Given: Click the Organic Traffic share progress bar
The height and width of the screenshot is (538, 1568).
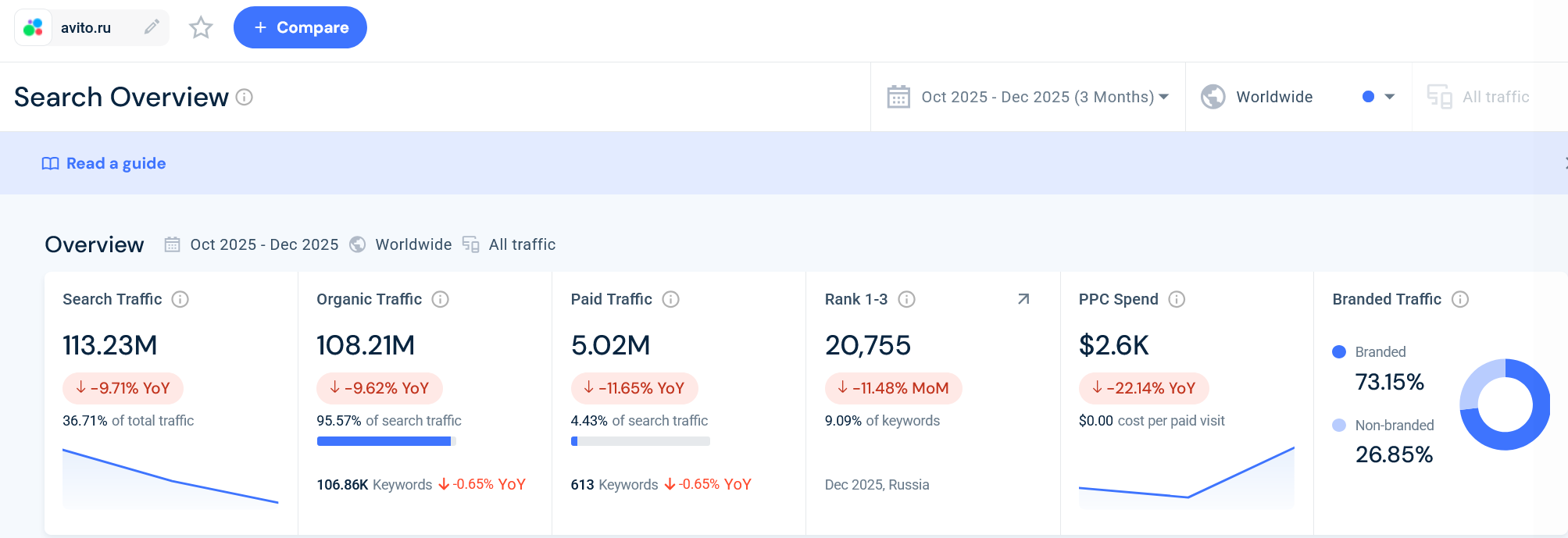Looking at the screenshot, I should [x=386, y=441].
